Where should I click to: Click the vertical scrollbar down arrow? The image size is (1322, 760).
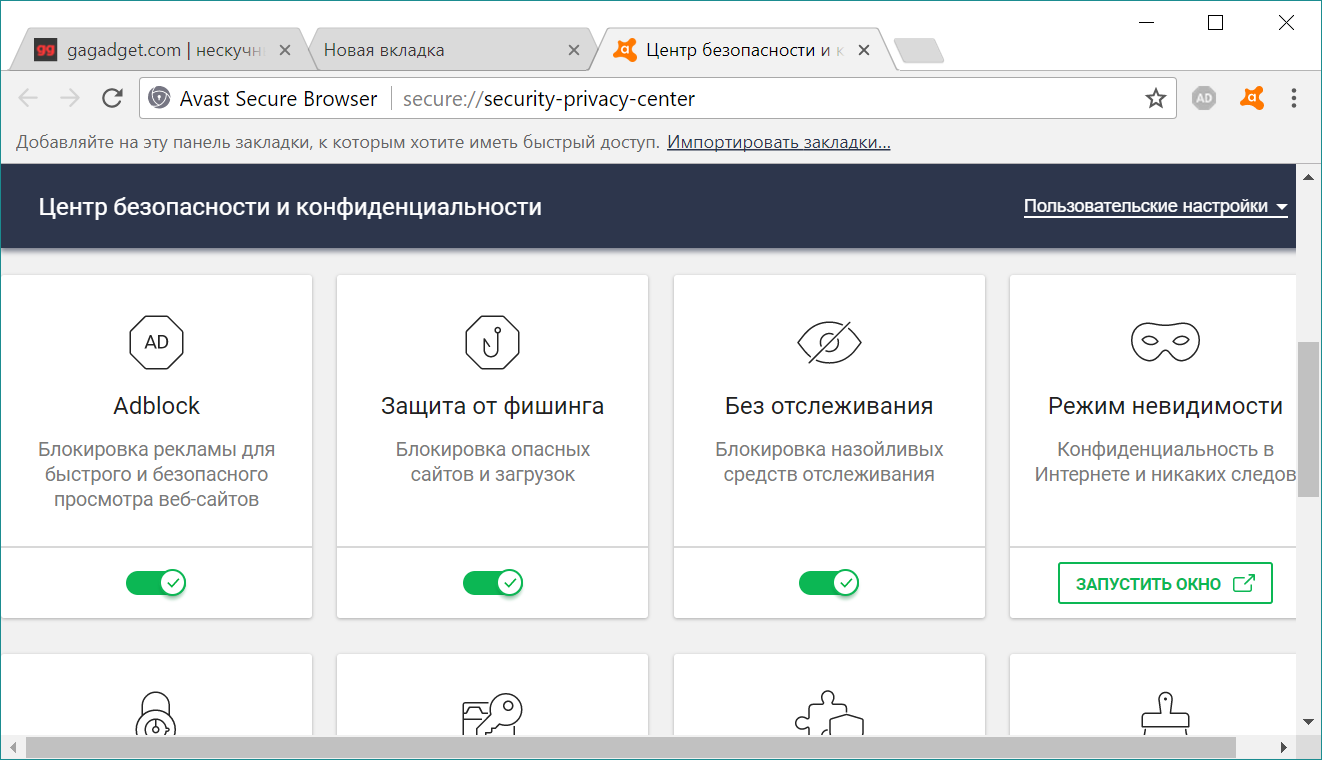coord(1309,721)
